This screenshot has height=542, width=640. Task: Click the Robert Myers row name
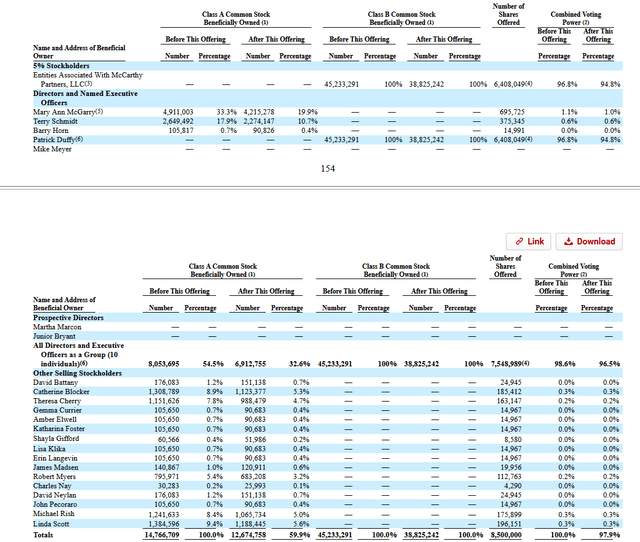point(54,477)
